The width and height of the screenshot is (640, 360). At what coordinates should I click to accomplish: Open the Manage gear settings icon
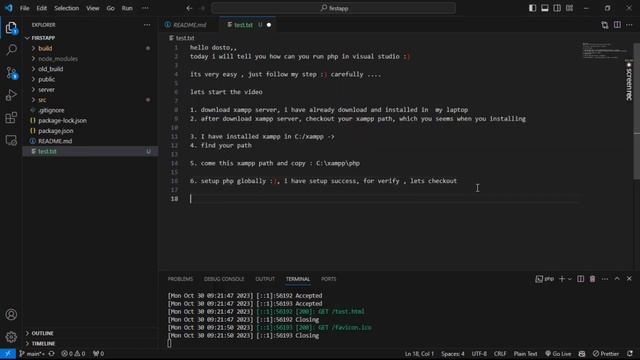11,337
